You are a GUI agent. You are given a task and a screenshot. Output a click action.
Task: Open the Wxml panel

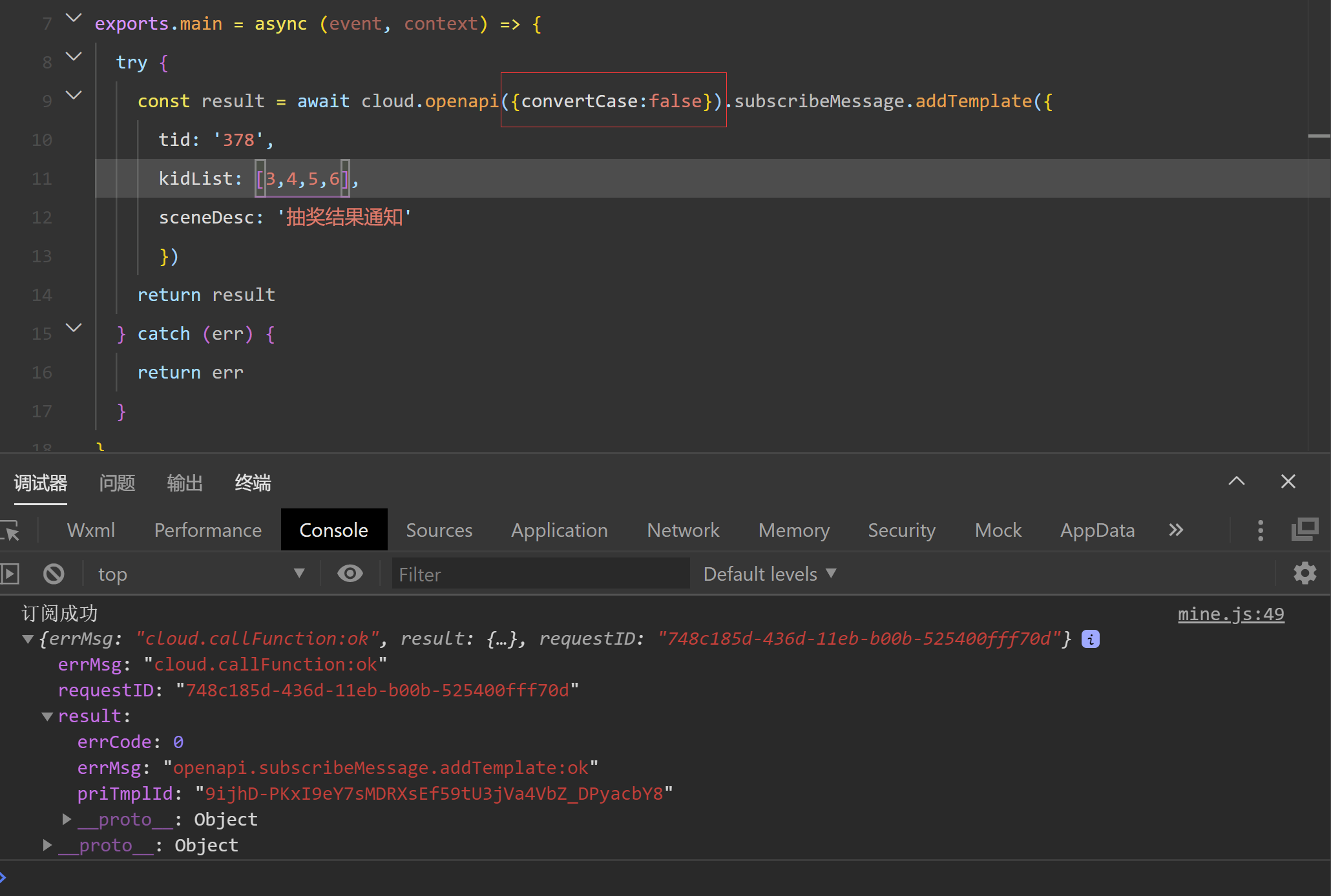[90, 530]
